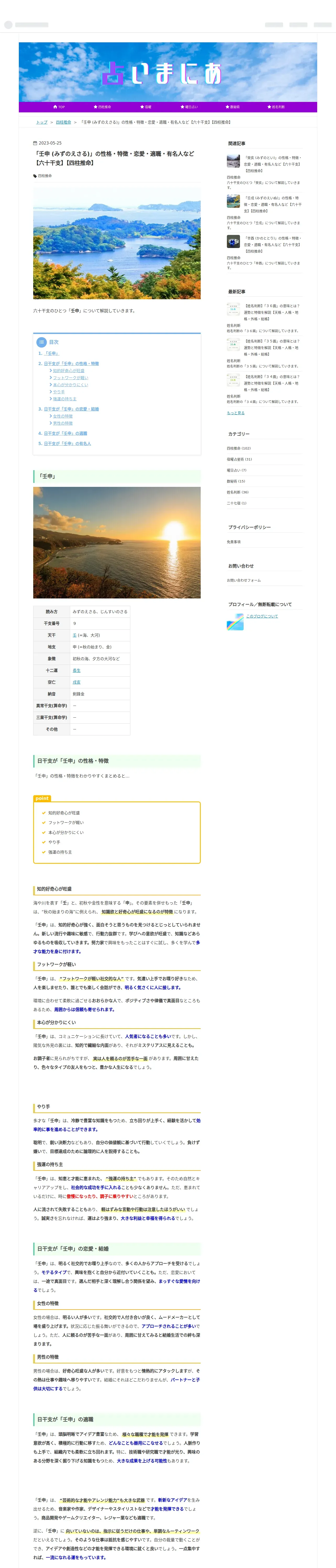Image resolution: width=336 pixels, height=1568 pixels.
Task: Open the 数秘術 (15) category
Action: pyautogui.click(x=236, y=481)
